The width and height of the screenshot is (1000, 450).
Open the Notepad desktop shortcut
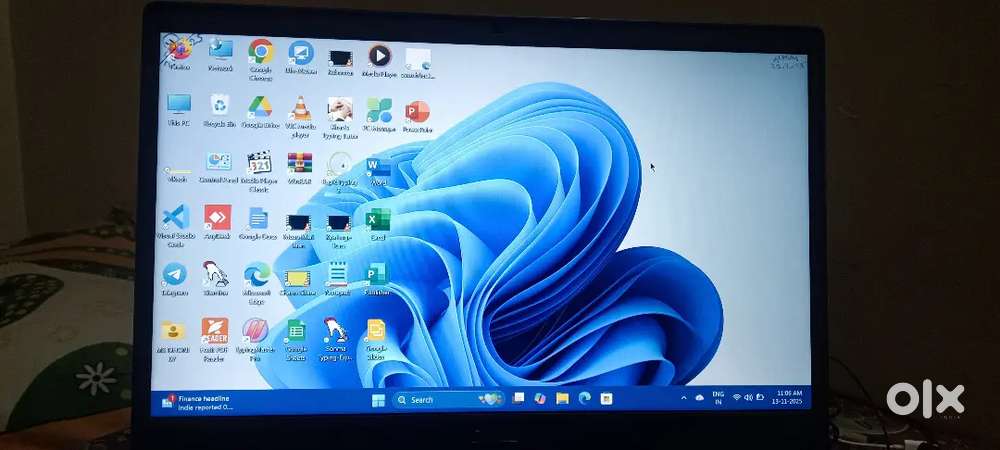[337, 279]
